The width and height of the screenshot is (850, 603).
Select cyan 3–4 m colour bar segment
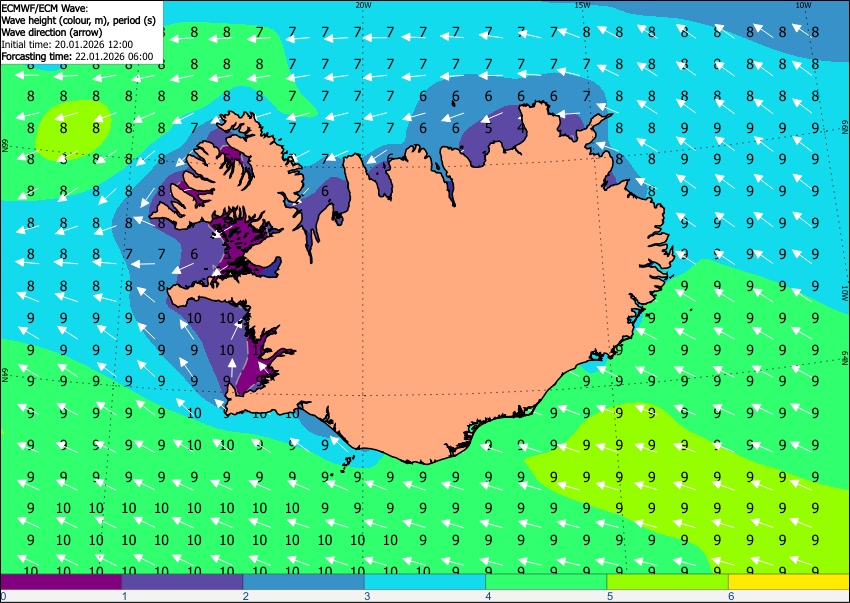click(425, 582)
